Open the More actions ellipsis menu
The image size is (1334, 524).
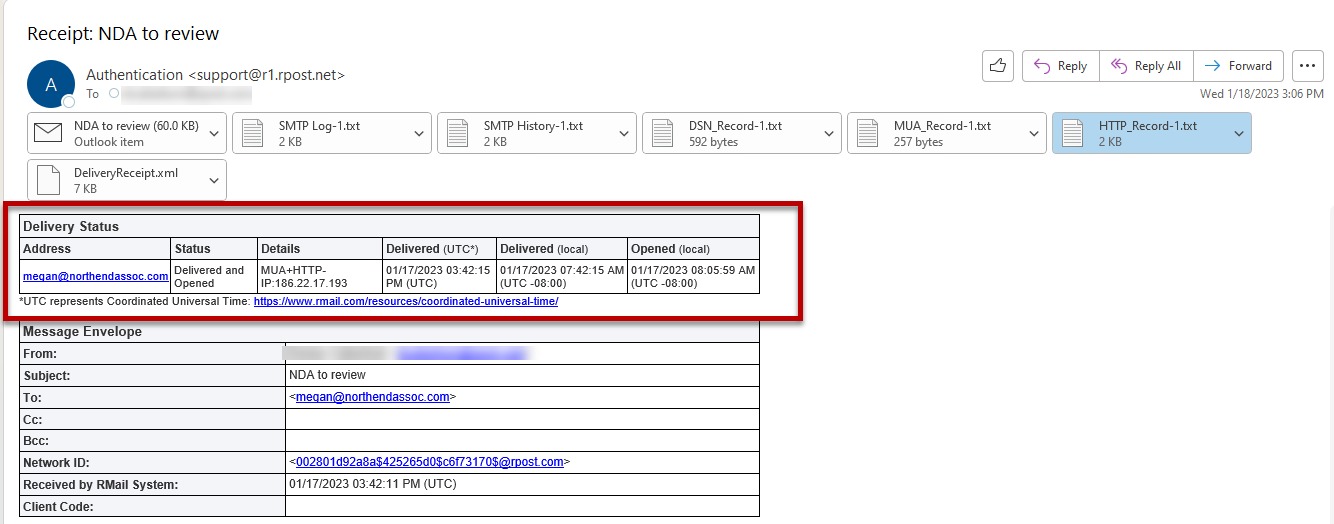1307,66
